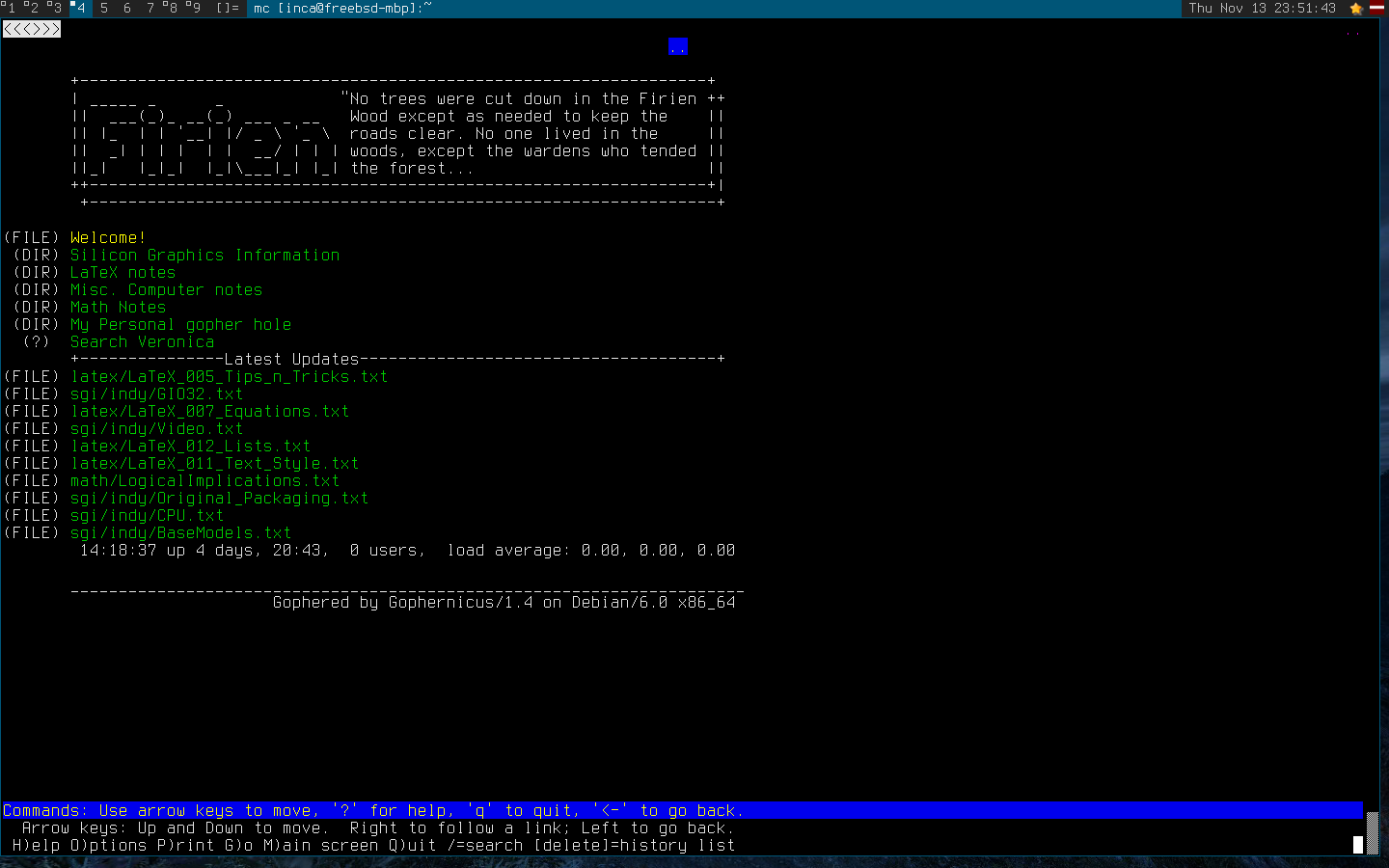Switch to workspace tag 2
The image size is (1389, 868).
click(x=32, y=8)
